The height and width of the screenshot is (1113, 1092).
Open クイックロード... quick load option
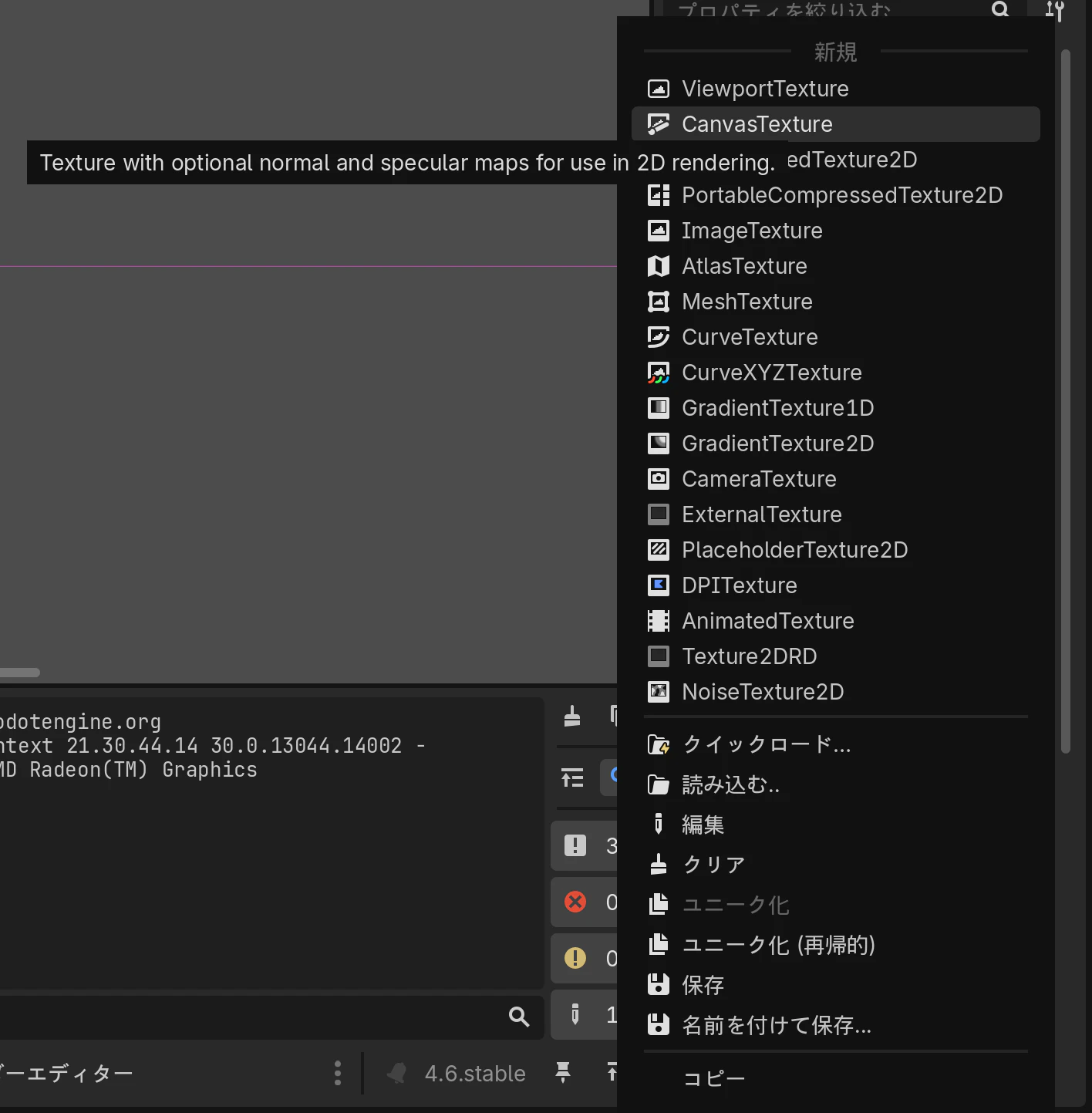(x=835, y=744)
